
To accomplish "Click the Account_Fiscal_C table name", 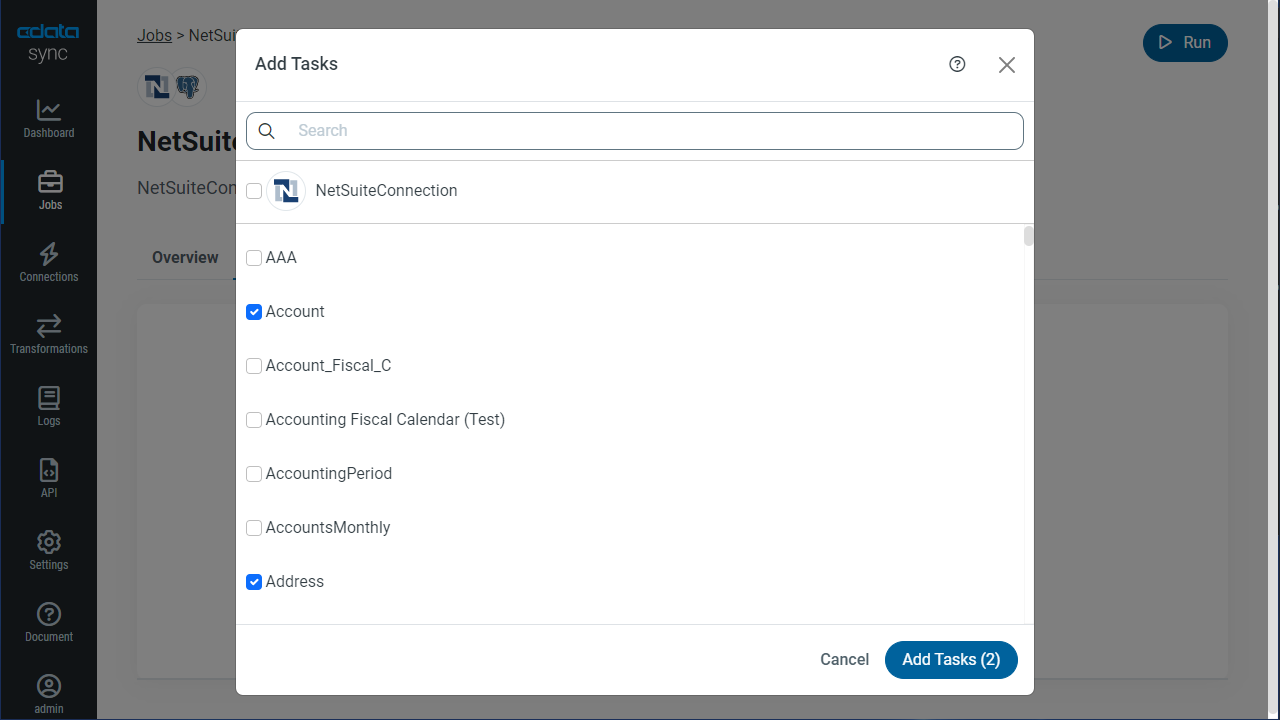I will (x=328, y=366).
